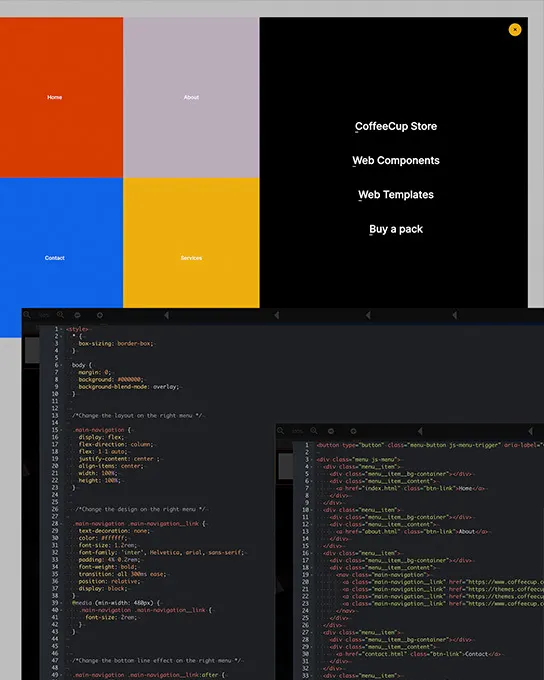Screen dimensions: 544x680
Task: Click the Home link on red tile
Action: [x=55, y=97]
